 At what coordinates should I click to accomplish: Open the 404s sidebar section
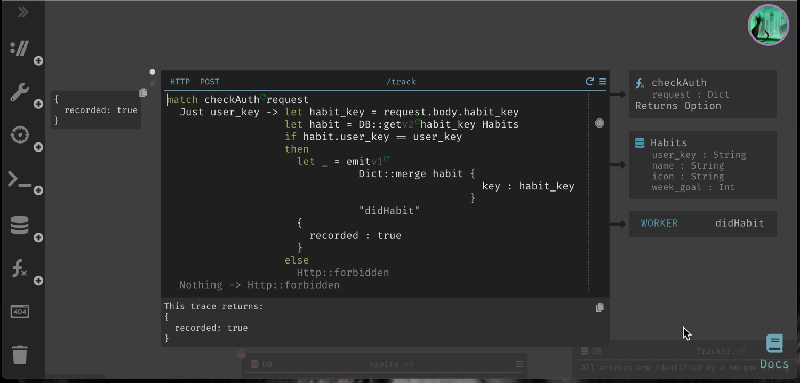(19, 311)
